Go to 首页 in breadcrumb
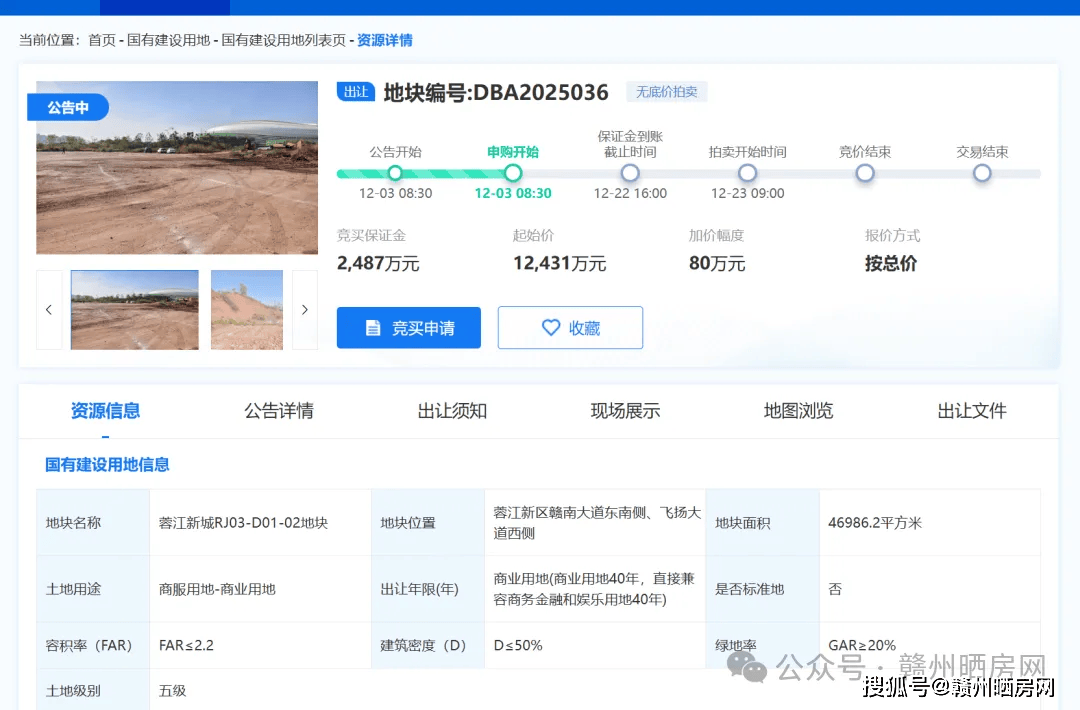 pyautogui.click(x=102, y=40)
